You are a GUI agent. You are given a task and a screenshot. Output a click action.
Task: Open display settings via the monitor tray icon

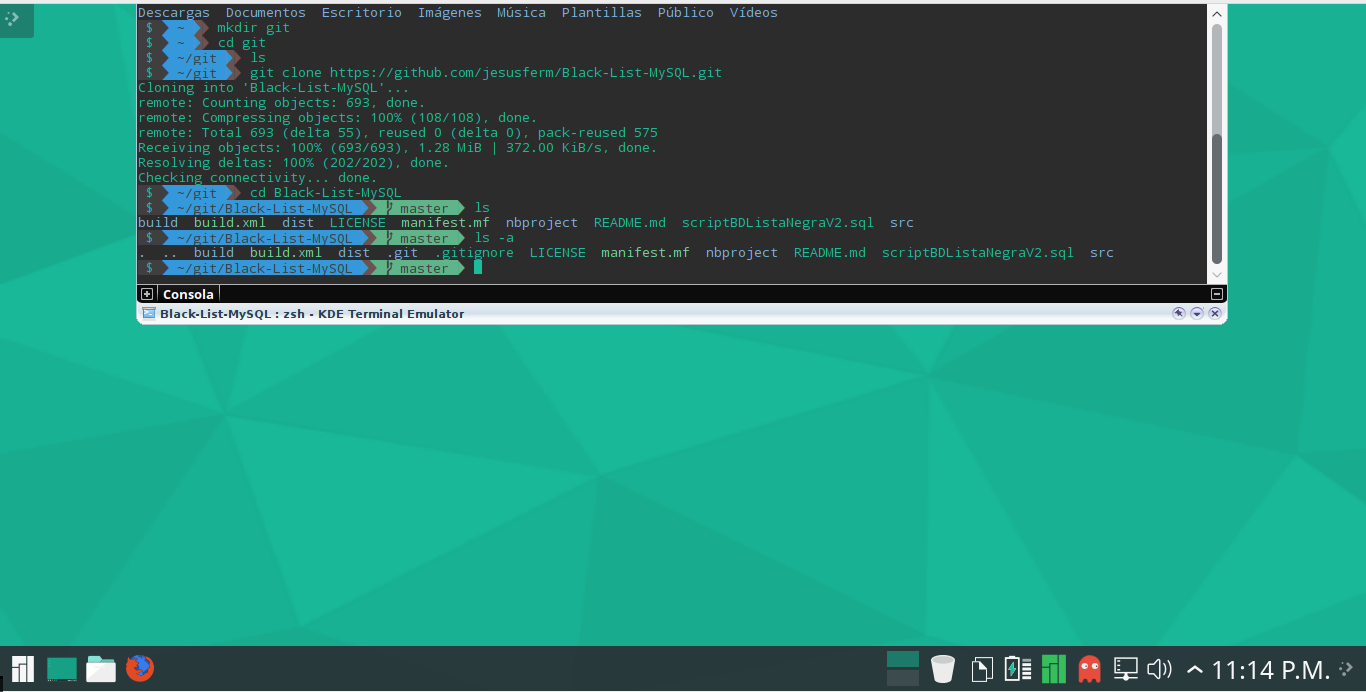[x=1125, y=669]
